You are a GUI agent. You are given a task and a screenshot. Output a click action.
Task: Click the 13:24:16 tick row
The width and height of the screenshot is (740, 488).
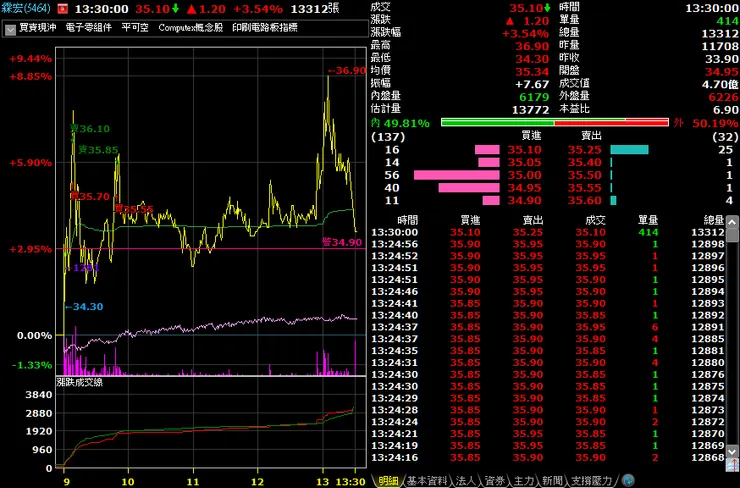tap(547, 457)
